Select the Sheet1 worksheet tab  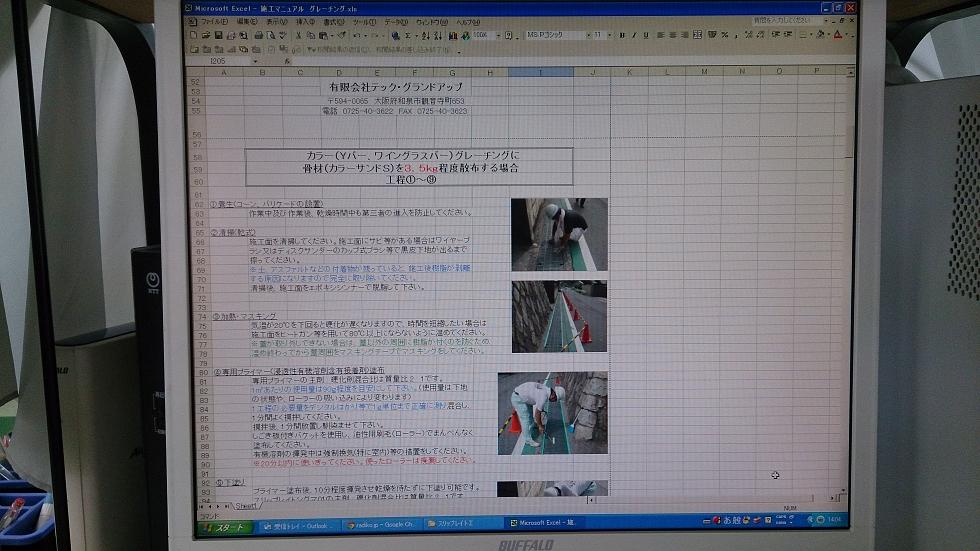tap(246, 506)
